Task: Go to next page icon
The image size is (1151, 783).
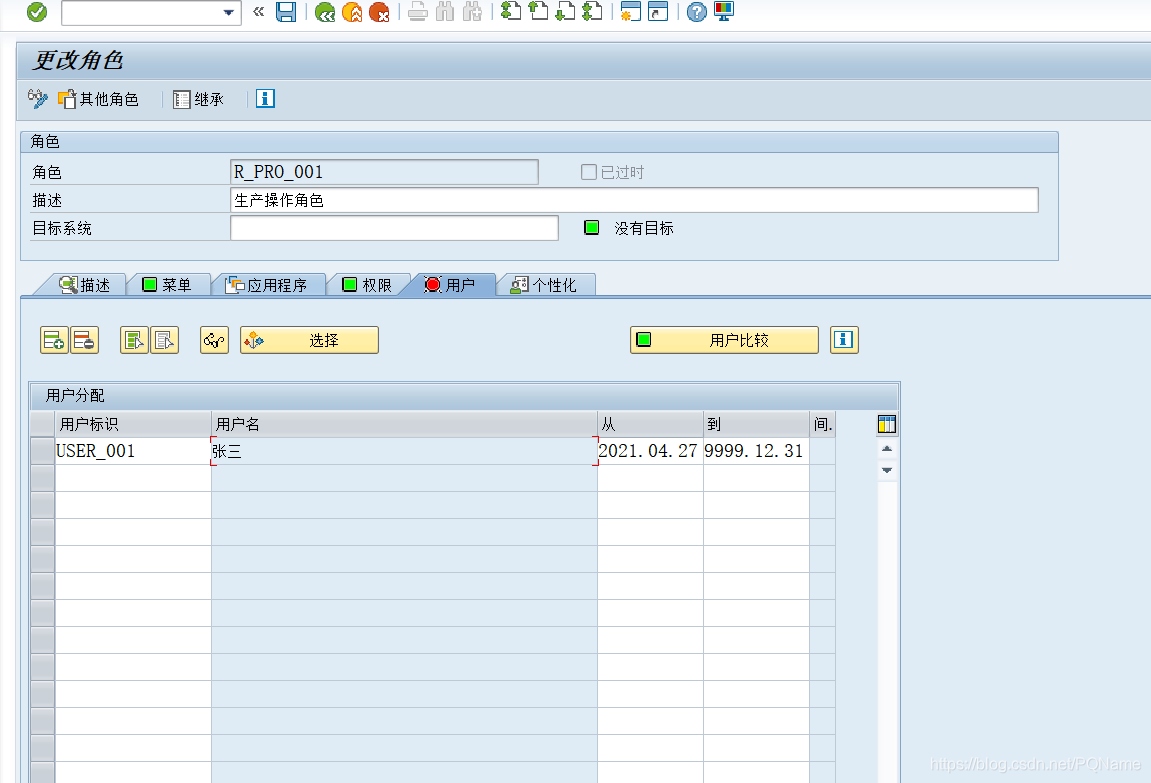Action: click(565, 11)
